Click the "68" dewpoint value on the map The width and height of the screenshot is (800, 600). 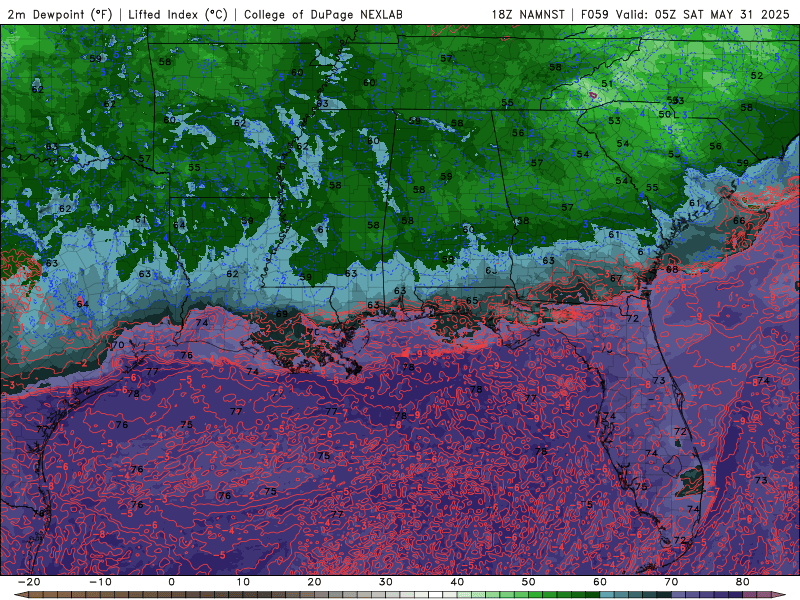672,269
